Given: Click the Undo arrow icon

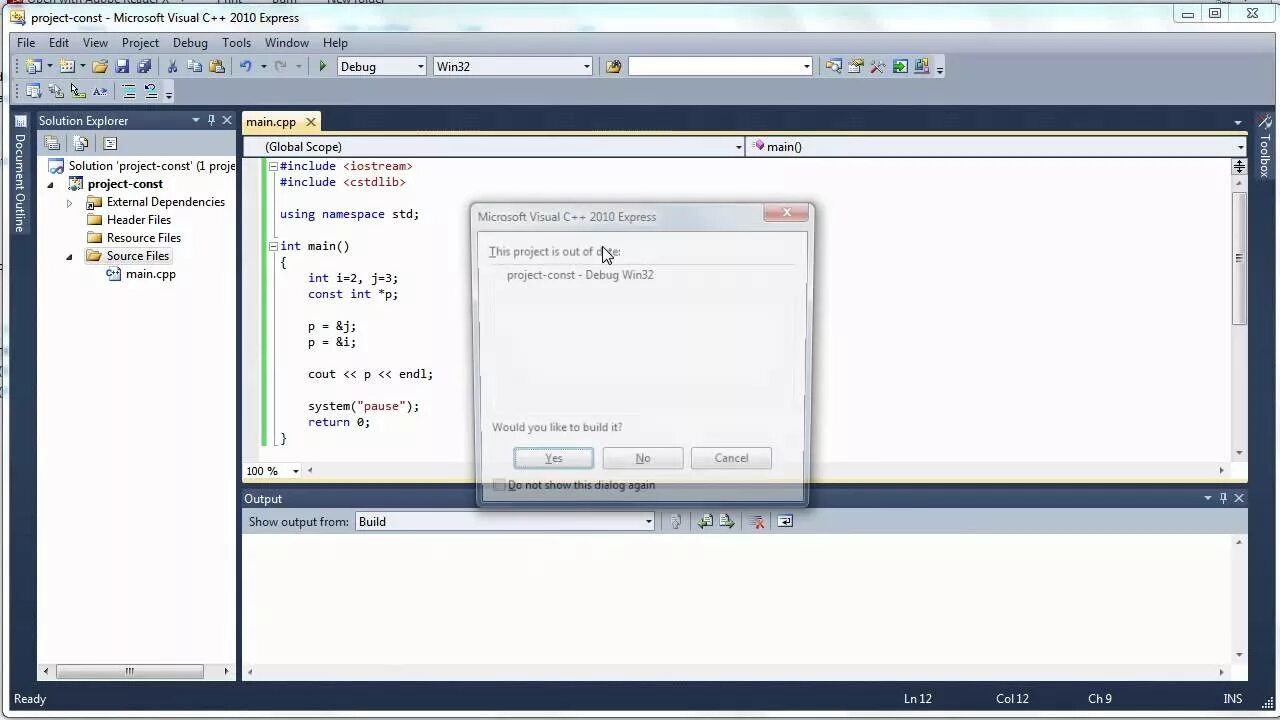Looking at the screenshot, I should 245,66.
